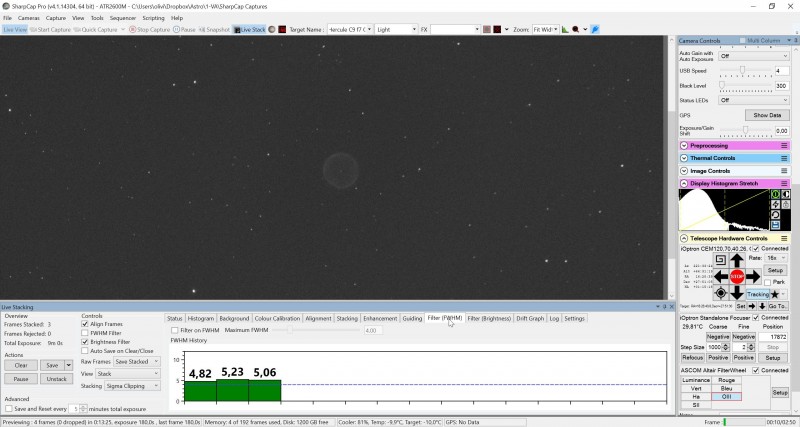Image resolution: width=800 pixels, height=427 pixels.
Task: Click the lightning bolt stretch icon
Action: coord(775,205)
